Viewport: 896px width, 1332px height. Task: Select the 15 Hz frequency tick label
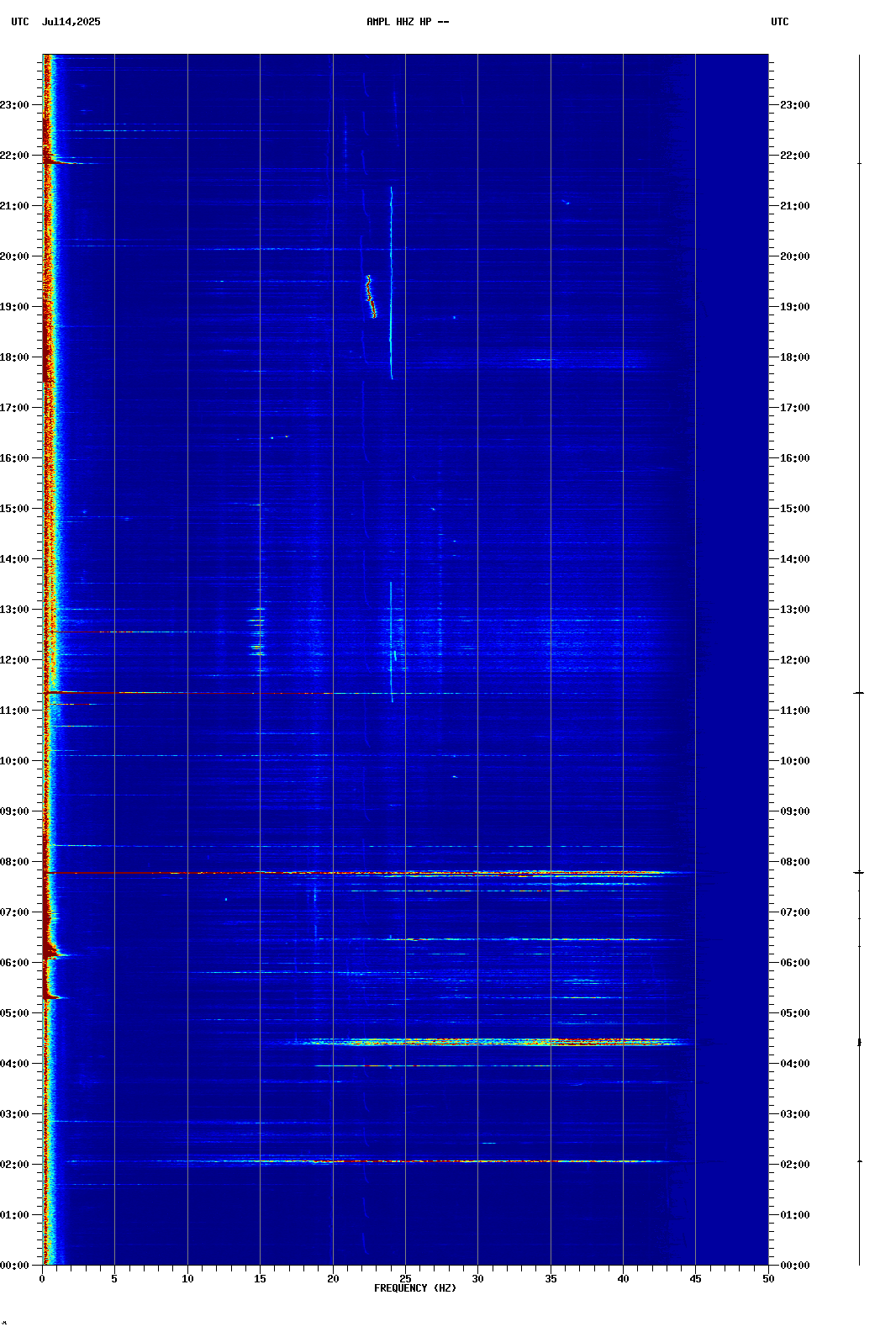tap(260, 1279)
